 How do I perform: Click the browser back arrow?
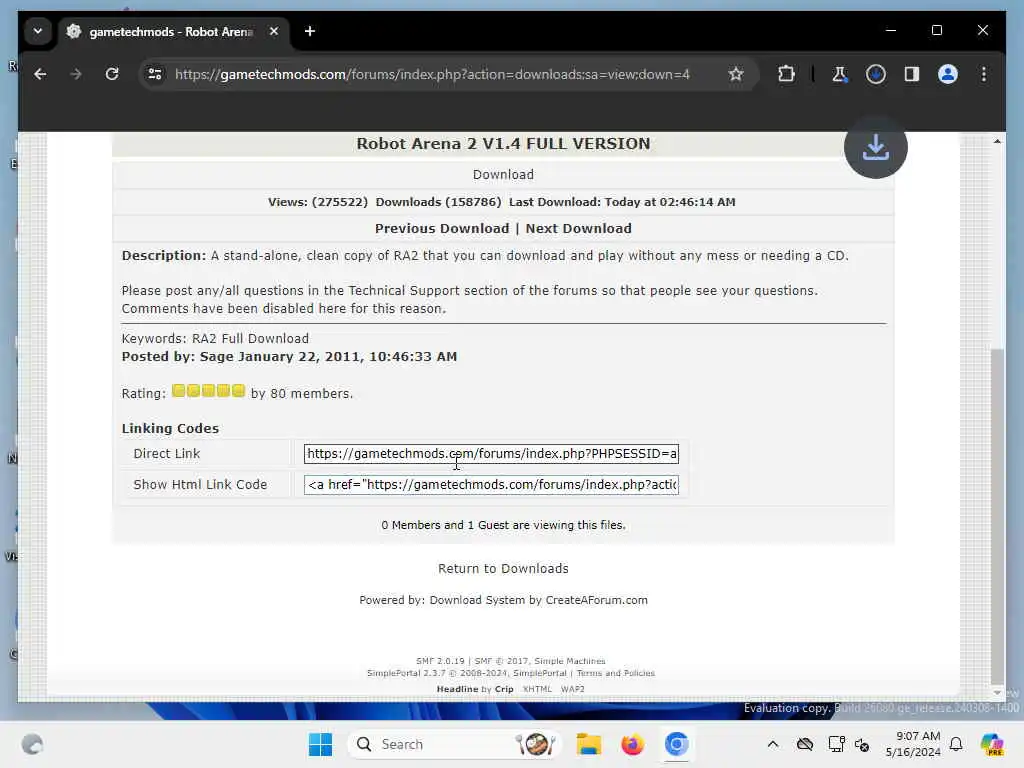pyautogui.click(x=40, y=74)
